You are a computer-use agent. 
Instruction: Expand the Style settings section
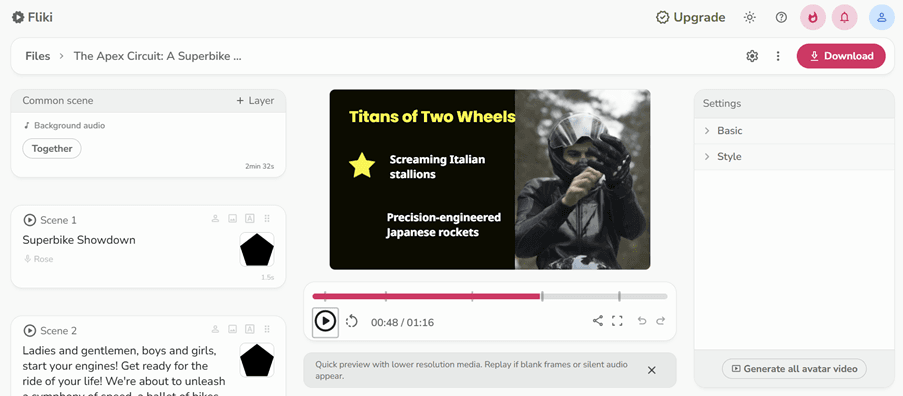[x=794, y=157]
